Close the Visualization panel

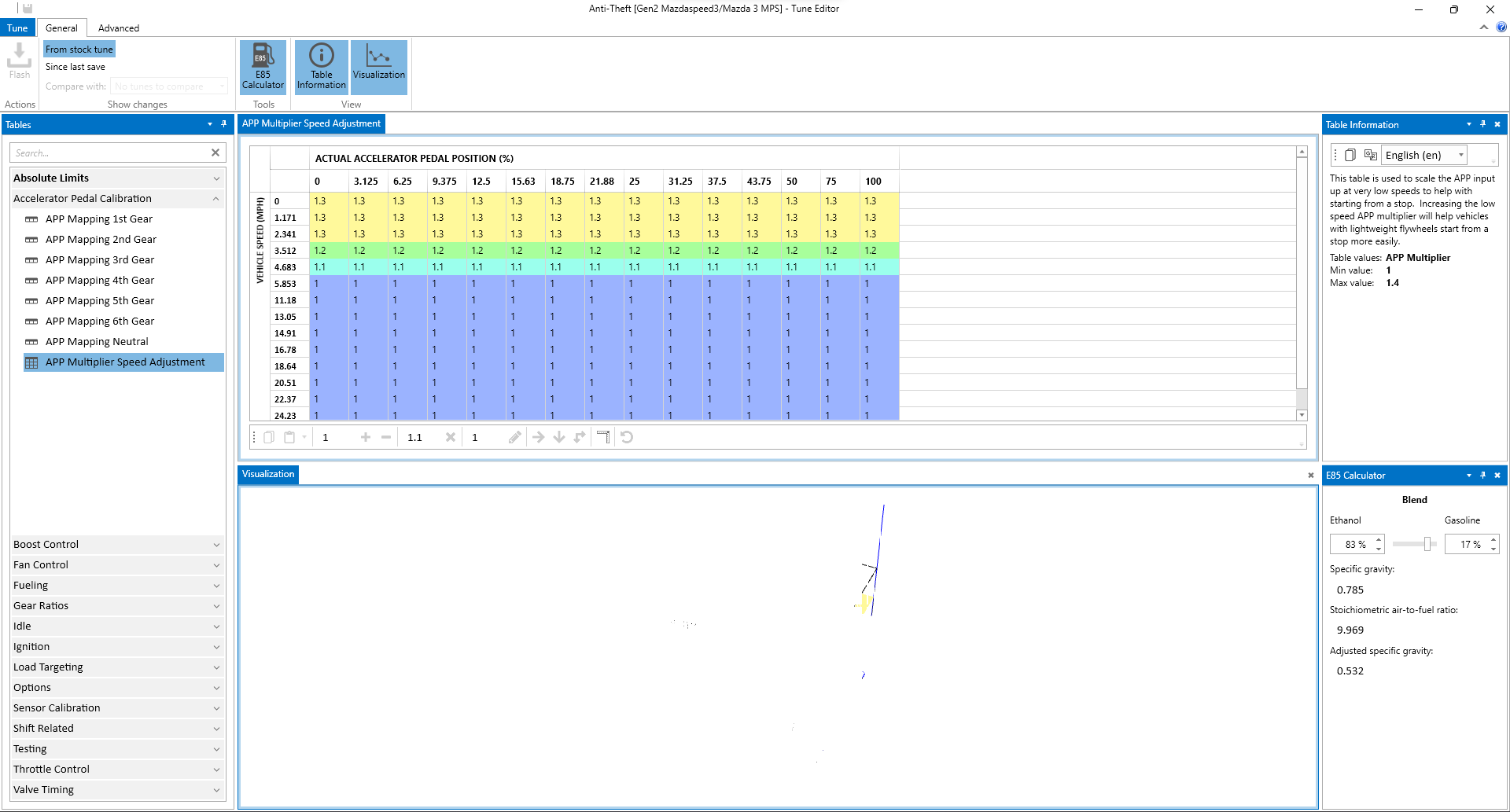(1311, 475)
